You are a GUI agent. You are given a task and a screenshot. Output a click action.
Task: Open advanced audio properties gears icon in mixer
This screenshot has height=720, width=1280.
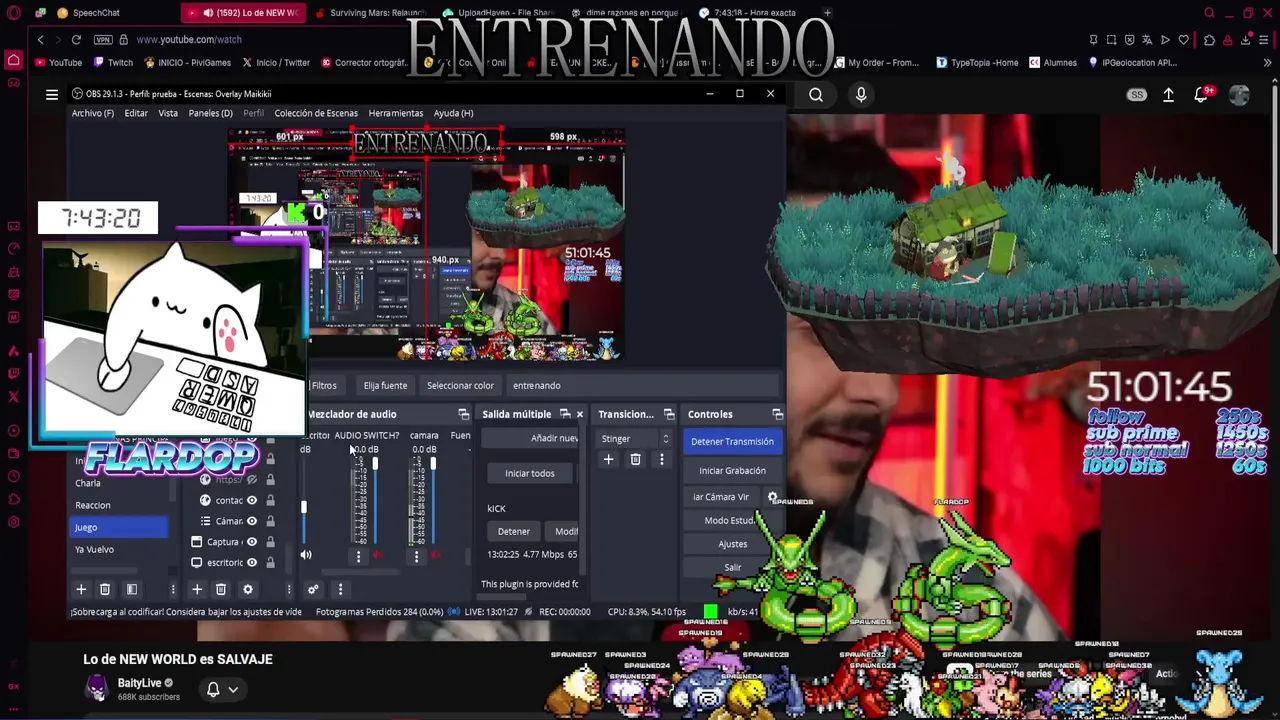[x=313, y=589]
